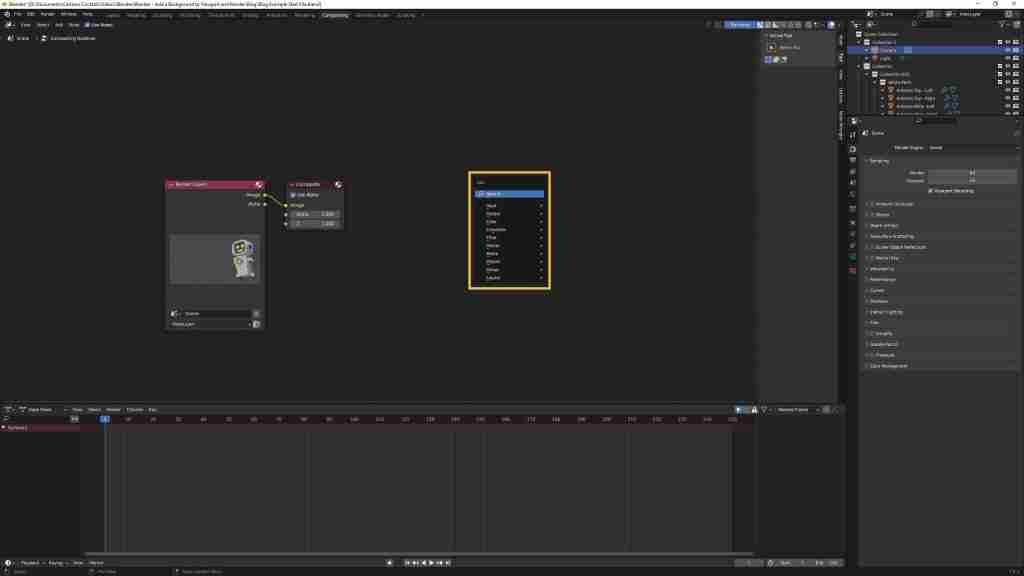
Task: Hide the Camera with its eye icon
Action: coord(1008,50)
